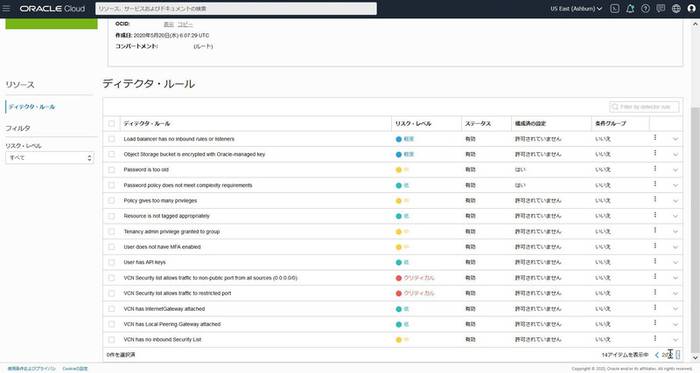Click the Oracle Cloud logo
The image size is (700, 373).
point(52,8)
